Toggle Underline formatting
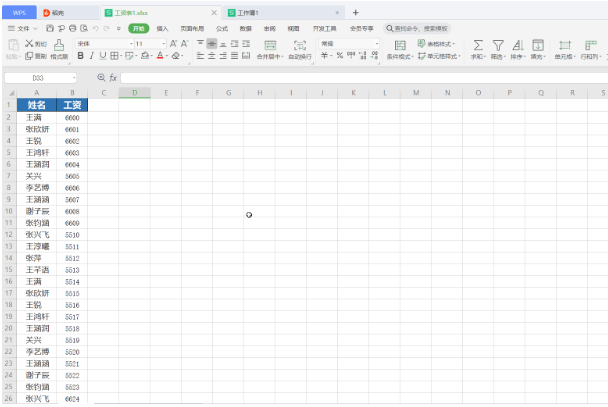Screen dimensions: 608x407 103,56
